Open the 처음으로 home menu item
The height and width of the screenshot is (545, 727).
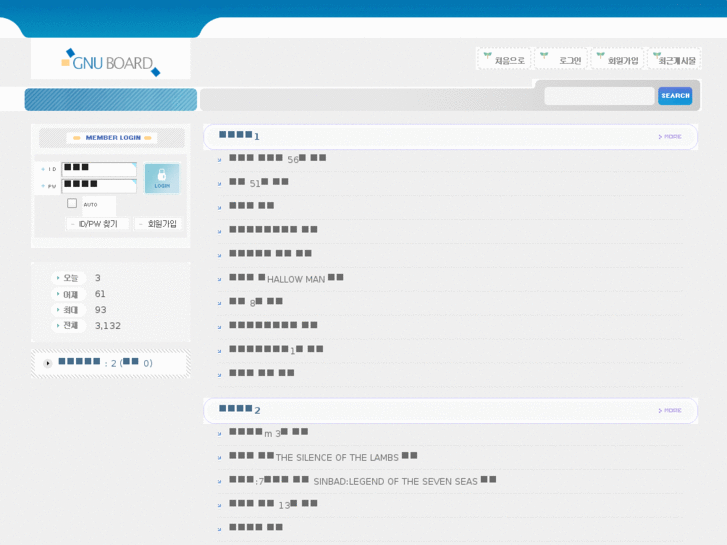(x=504, y=59)
